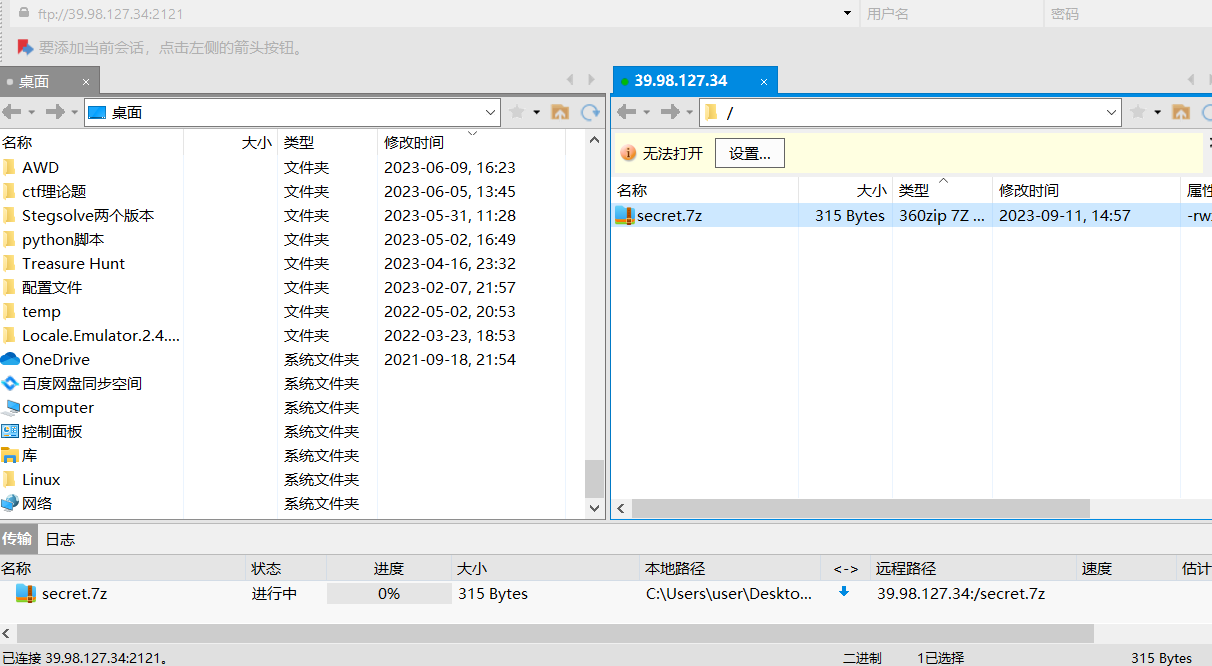Go to local home folder icon
The image size is (1212, 666).
tap(560, 112)
